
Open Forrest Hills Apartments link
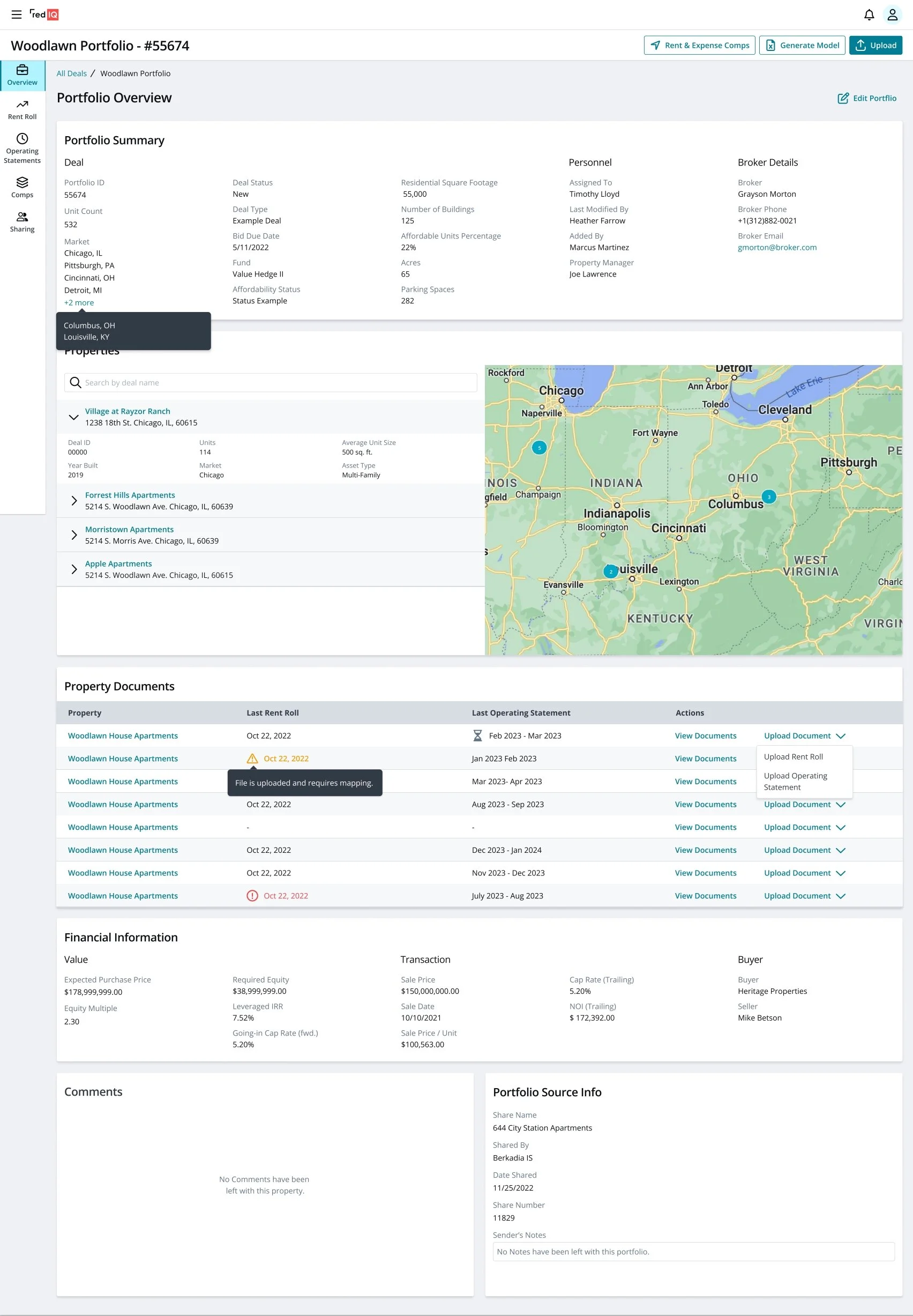pos(130,495)
